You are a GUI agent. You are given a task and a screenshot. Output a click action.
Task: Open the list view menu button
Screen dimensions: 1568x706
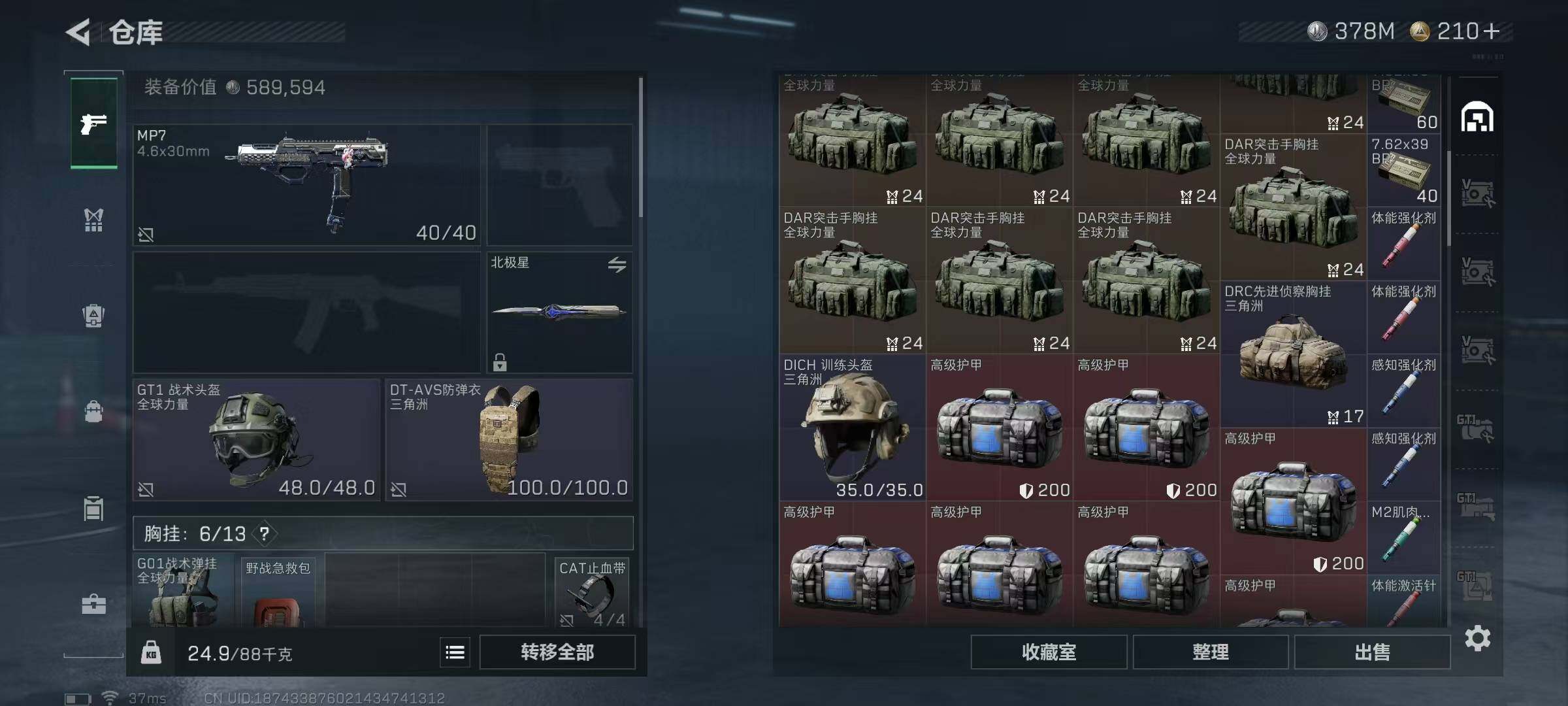click(x=455, y=652)
